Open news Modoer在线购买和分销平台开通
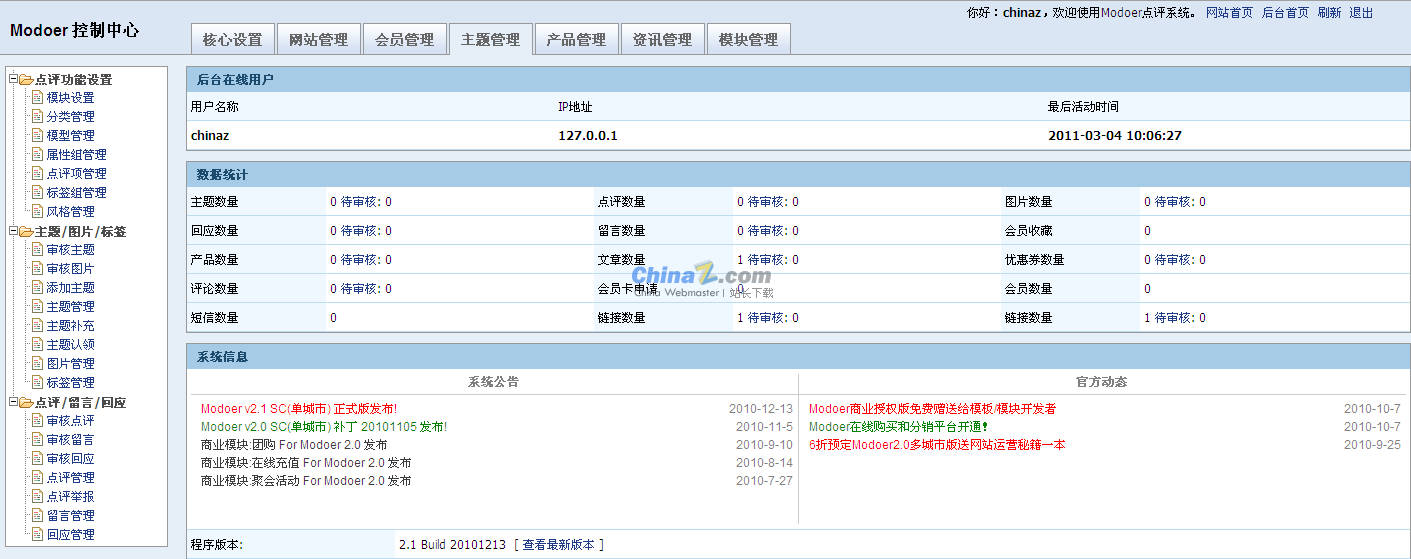Viewport: 1411px width, 559px height. [x=898, y=427]
